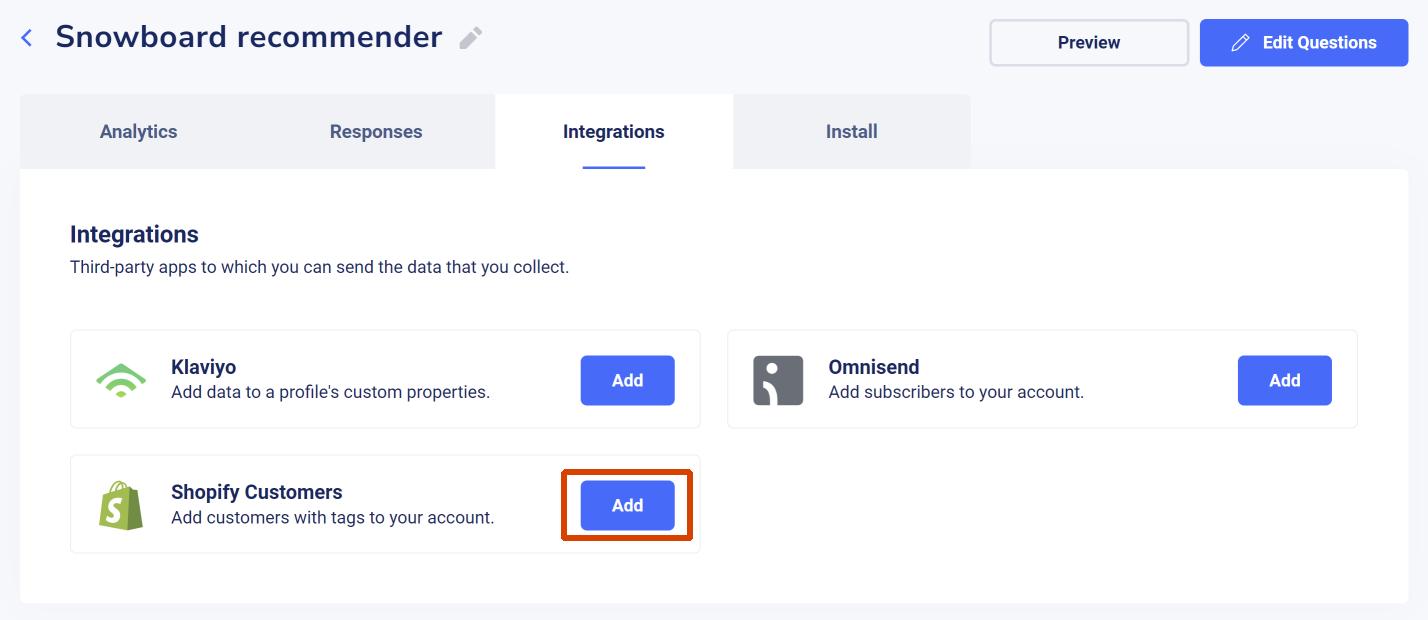Go to the Install tab

[x=852, y=132]
